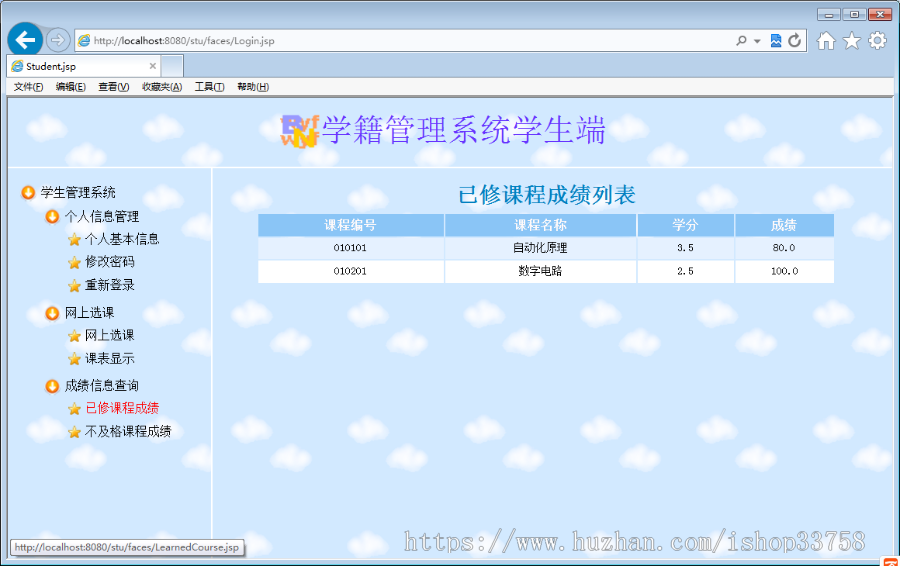Click the star icon beside 修改密码
This screenshot has height=566, width=900.
click(74, 262)
